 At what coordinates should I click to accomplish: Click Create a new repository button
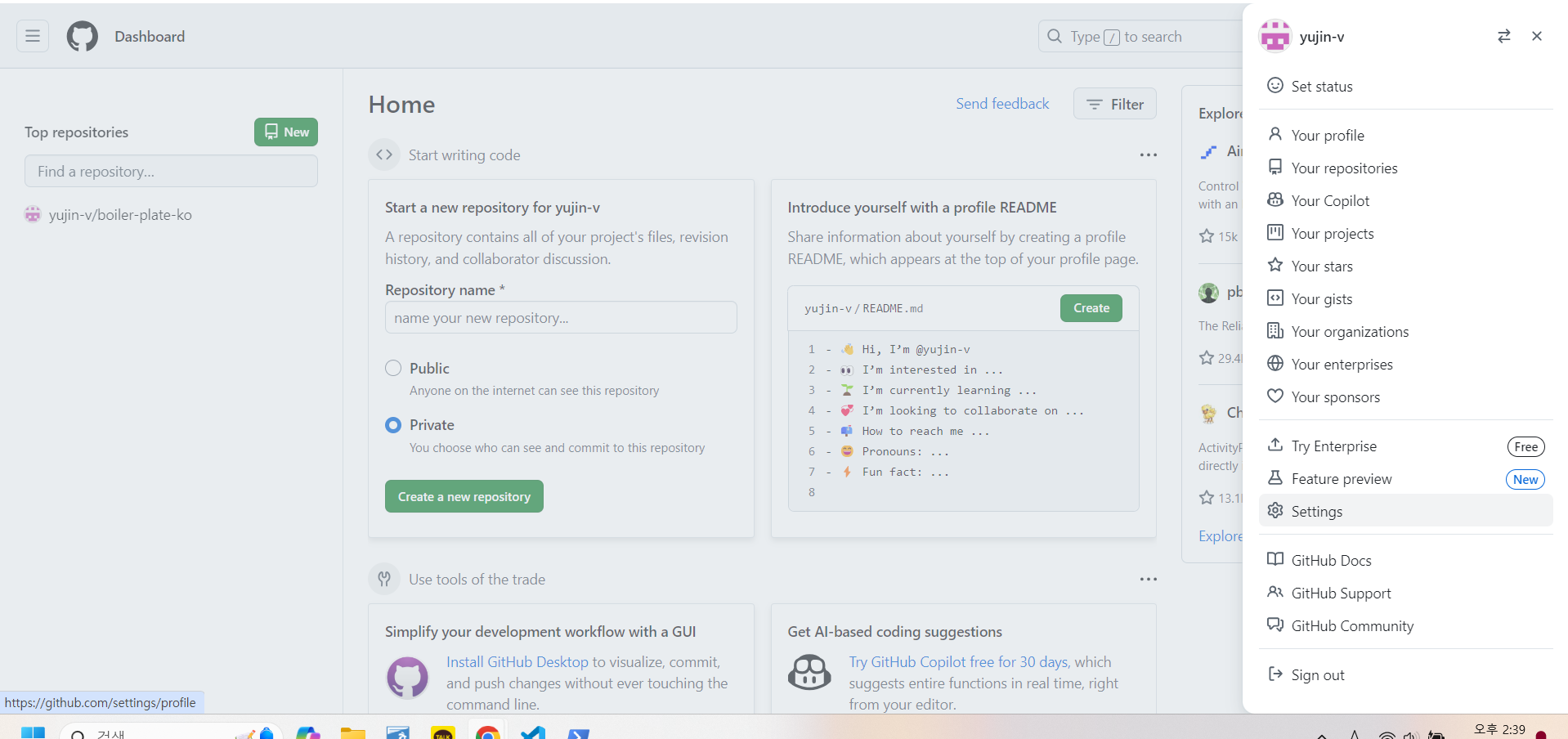(x=464, y=496)
